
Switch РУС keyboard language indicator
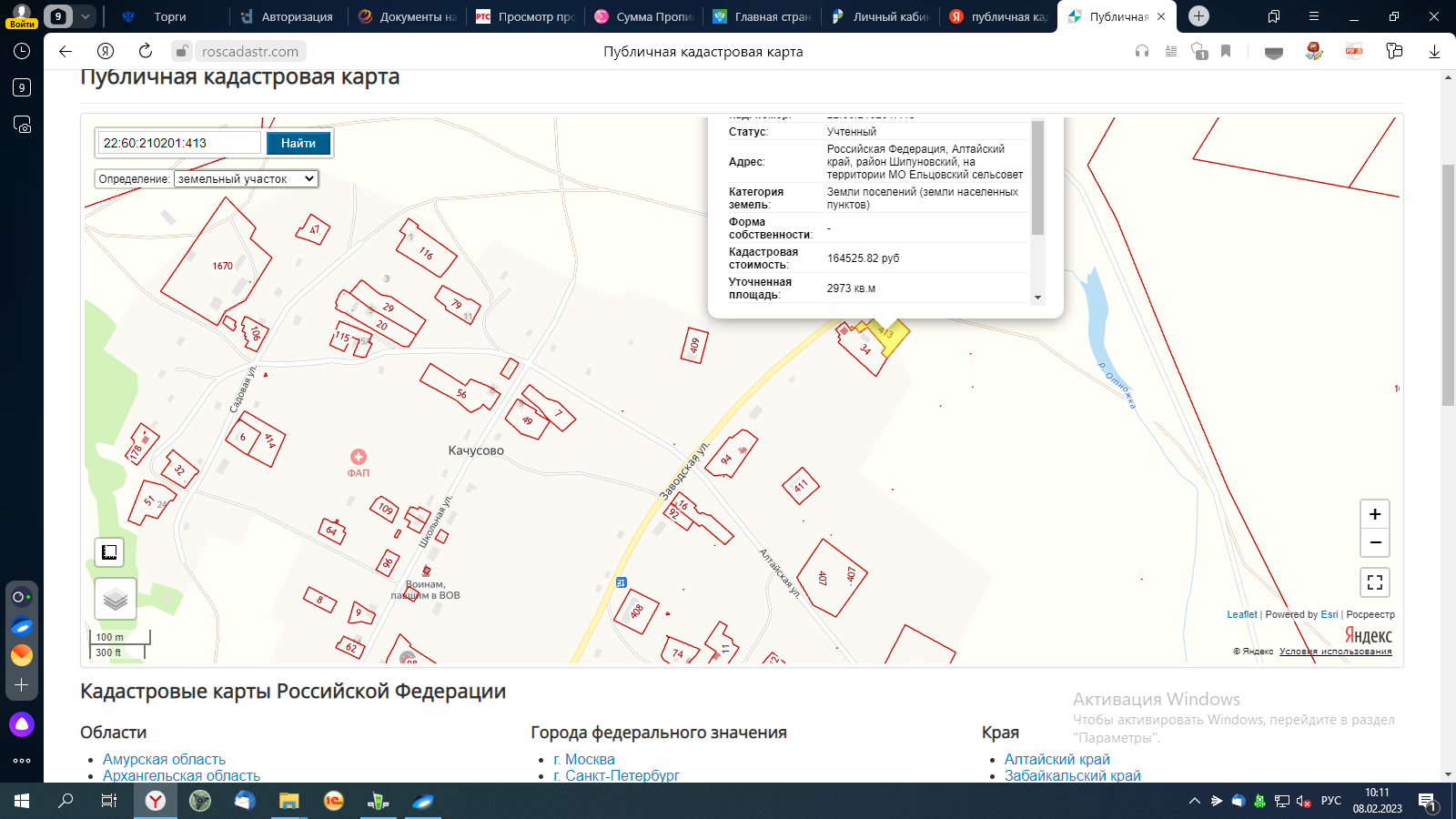1331,801
